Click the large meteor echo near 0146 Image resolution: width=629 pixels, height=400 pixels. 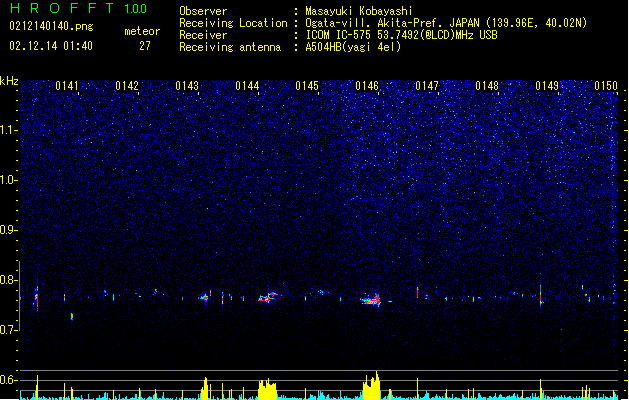371,300
